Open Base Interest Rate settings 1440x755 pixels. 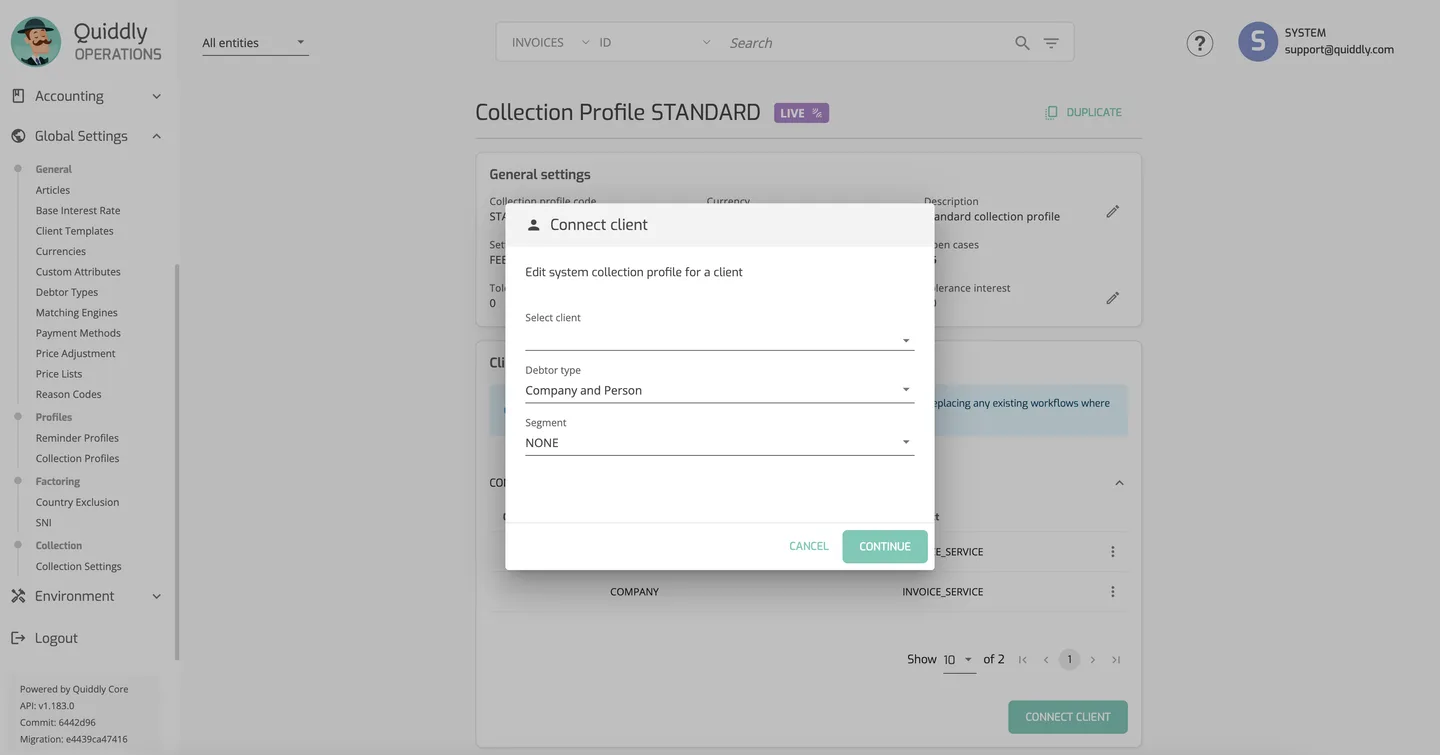pos(78,211)
